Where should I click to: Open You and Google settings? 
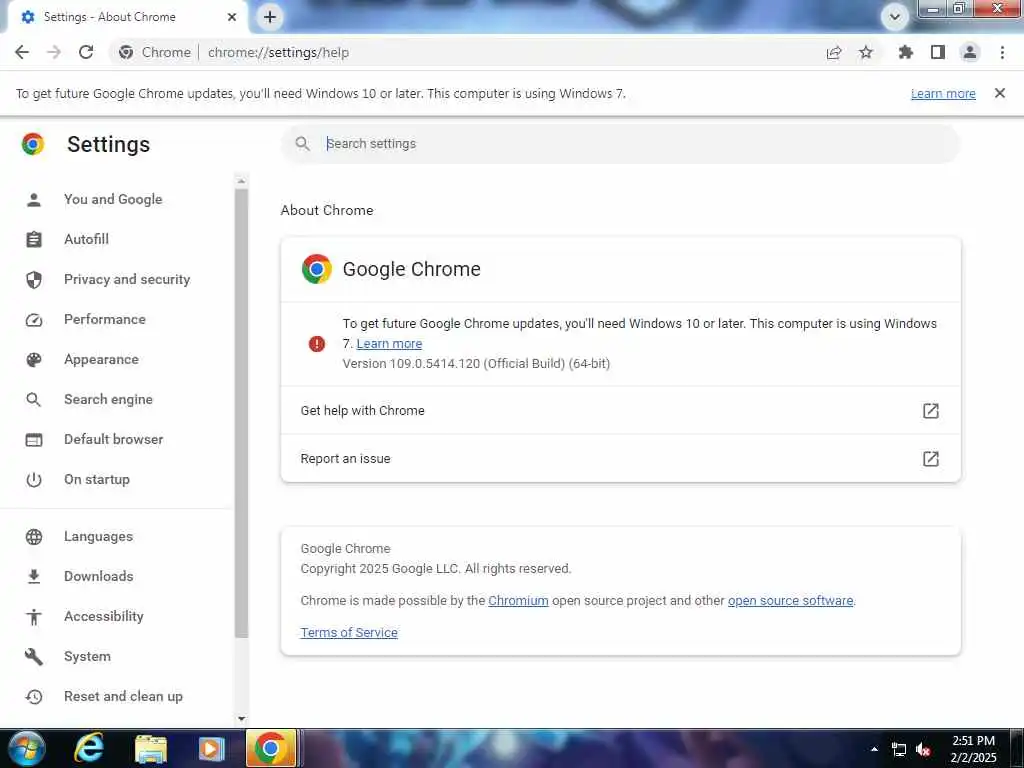click(x=113, y=199)
